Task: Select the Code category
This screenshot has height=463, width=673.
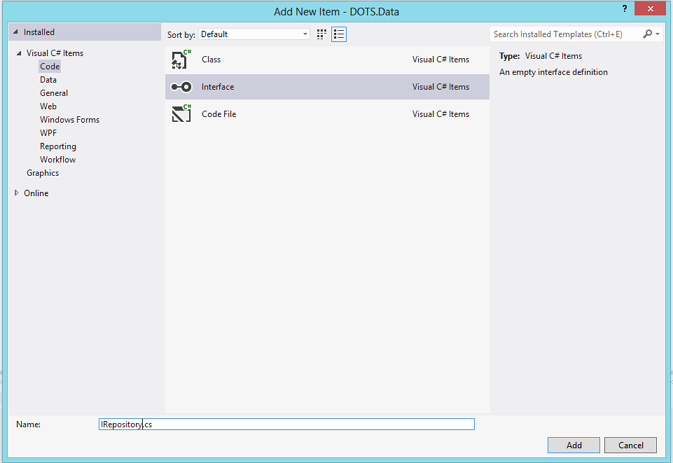Action: click(x=50, y=67)
